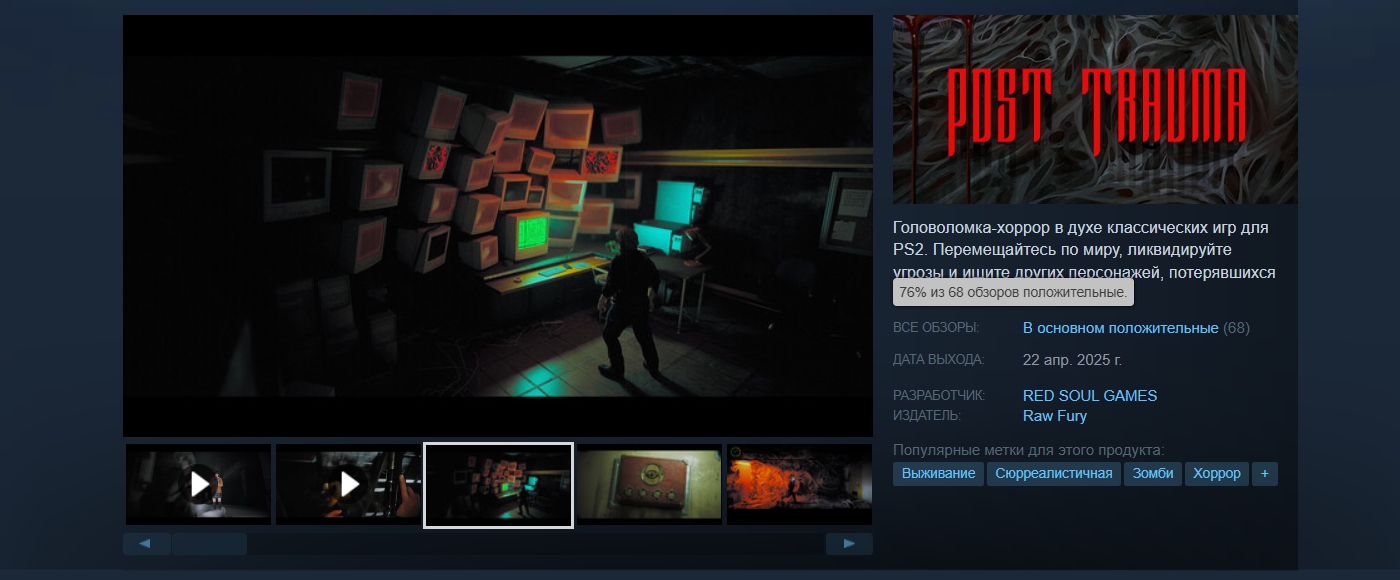Select the highlighted monitor room thumbnail
1400x580 pixels.
click(498, 485)
